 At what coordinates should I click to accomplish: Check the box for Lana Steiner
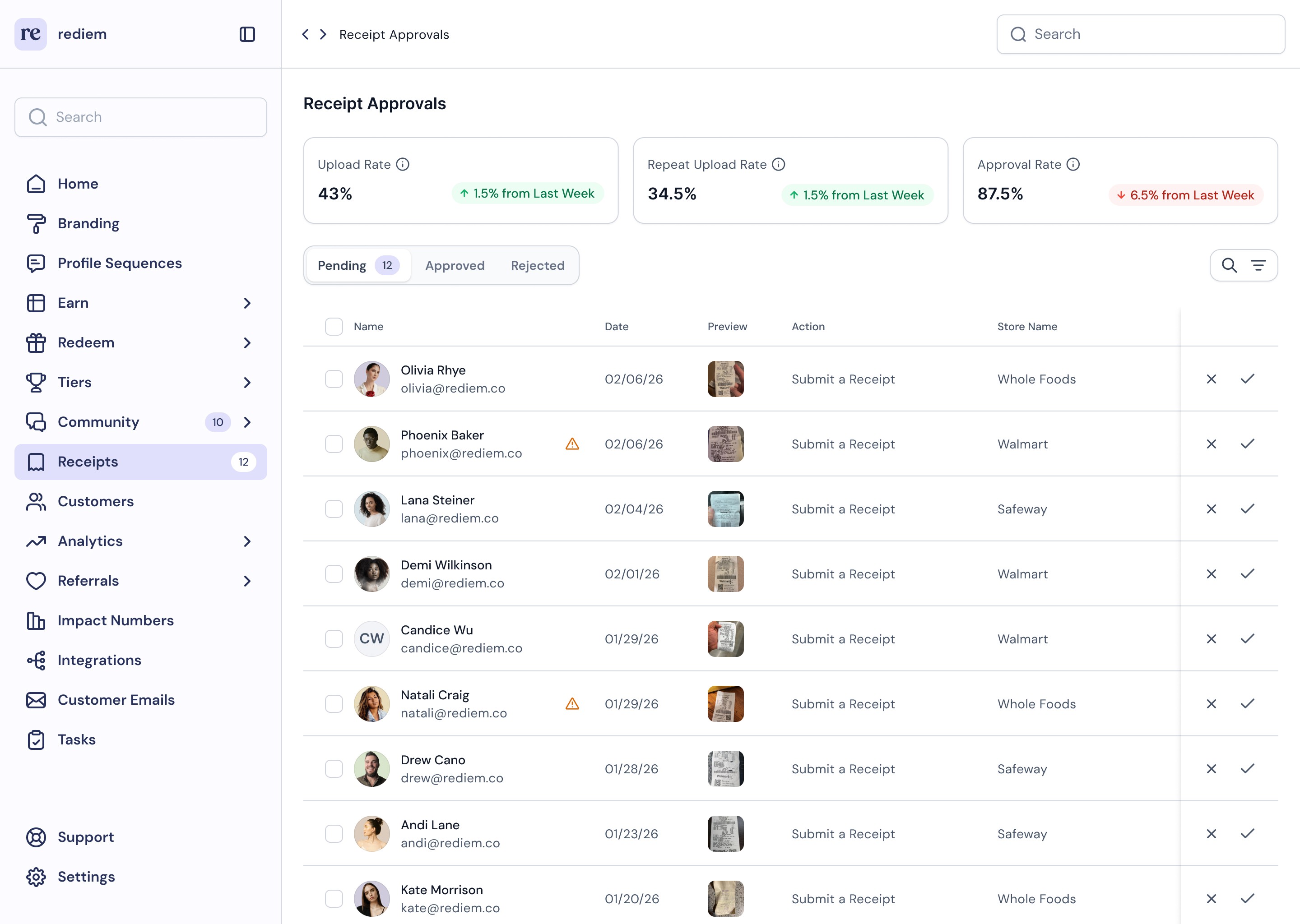[334, 508]
